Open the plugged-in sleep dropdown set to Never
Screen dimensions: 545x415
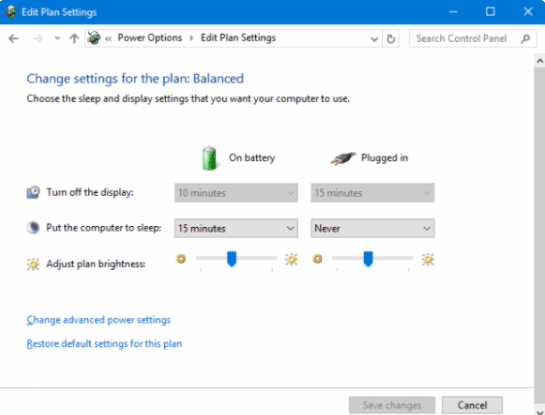(x=373, y=228)
